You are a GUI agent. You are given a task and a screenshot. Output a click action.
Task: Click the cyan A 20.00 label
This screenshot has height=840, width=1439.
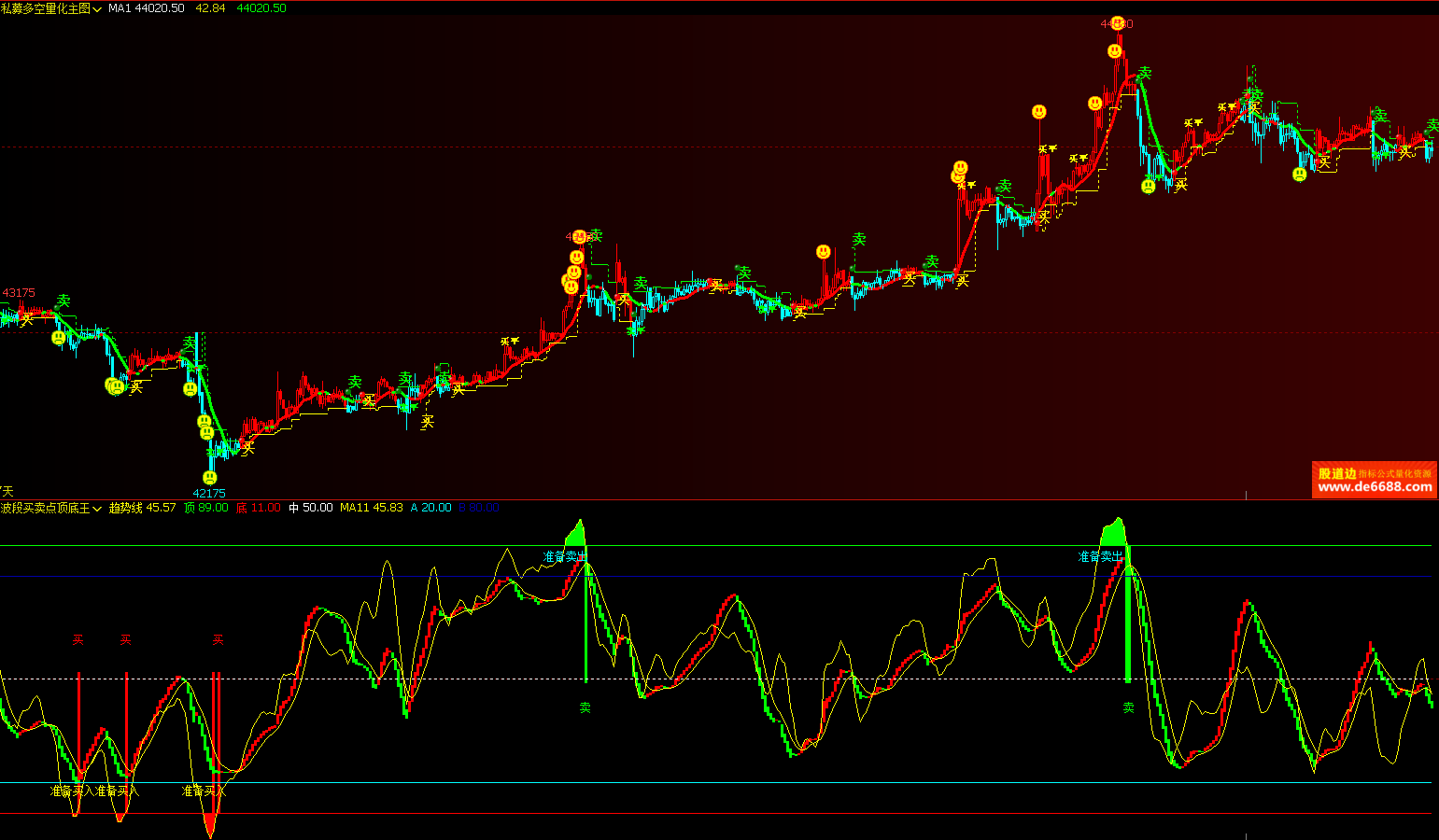(430, 508)
